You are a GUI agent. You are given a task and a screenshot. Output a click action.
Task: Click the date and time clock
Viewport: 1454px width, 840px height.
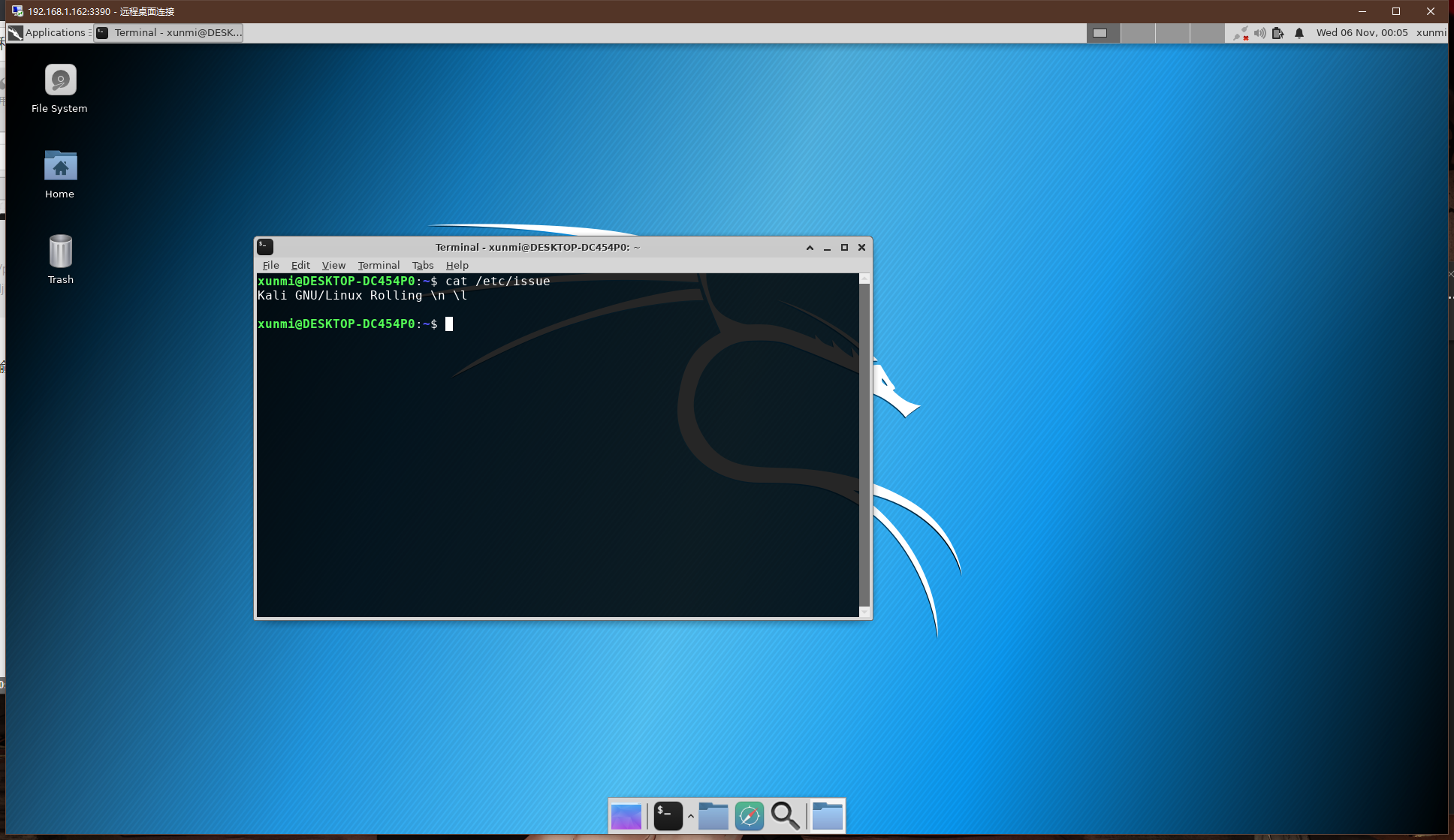(1362, 33)
